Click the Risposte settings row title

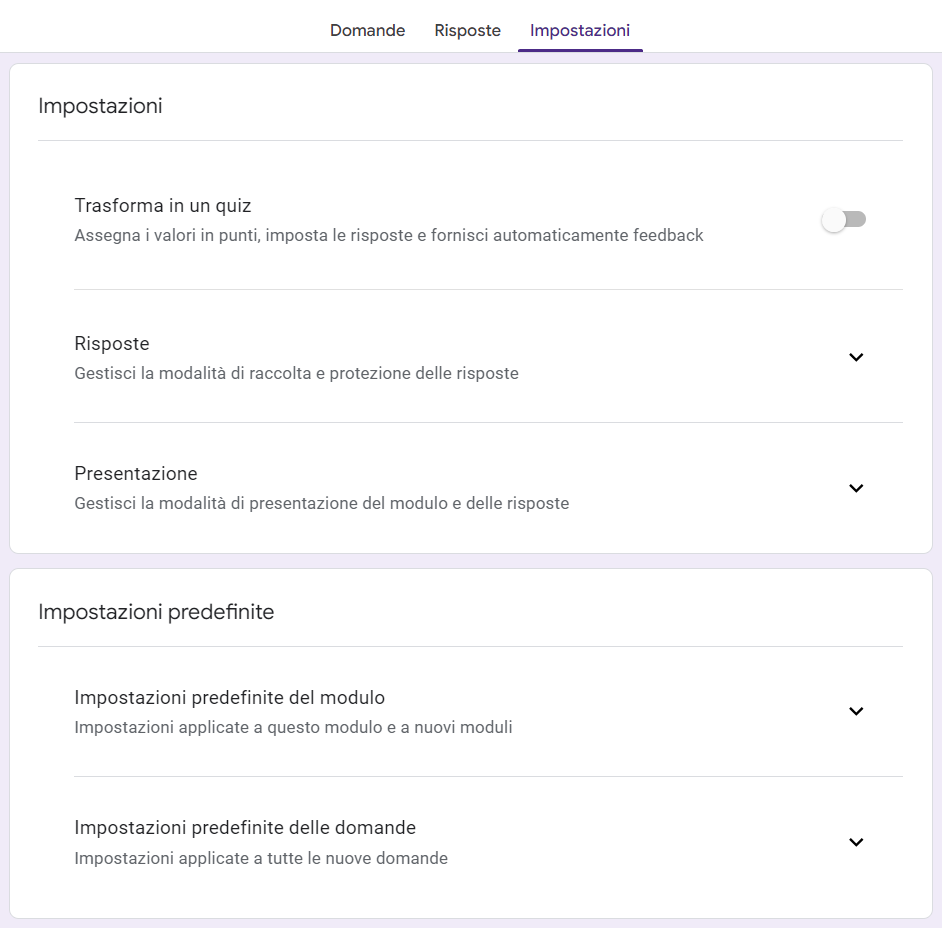click(x=112, y=344)
